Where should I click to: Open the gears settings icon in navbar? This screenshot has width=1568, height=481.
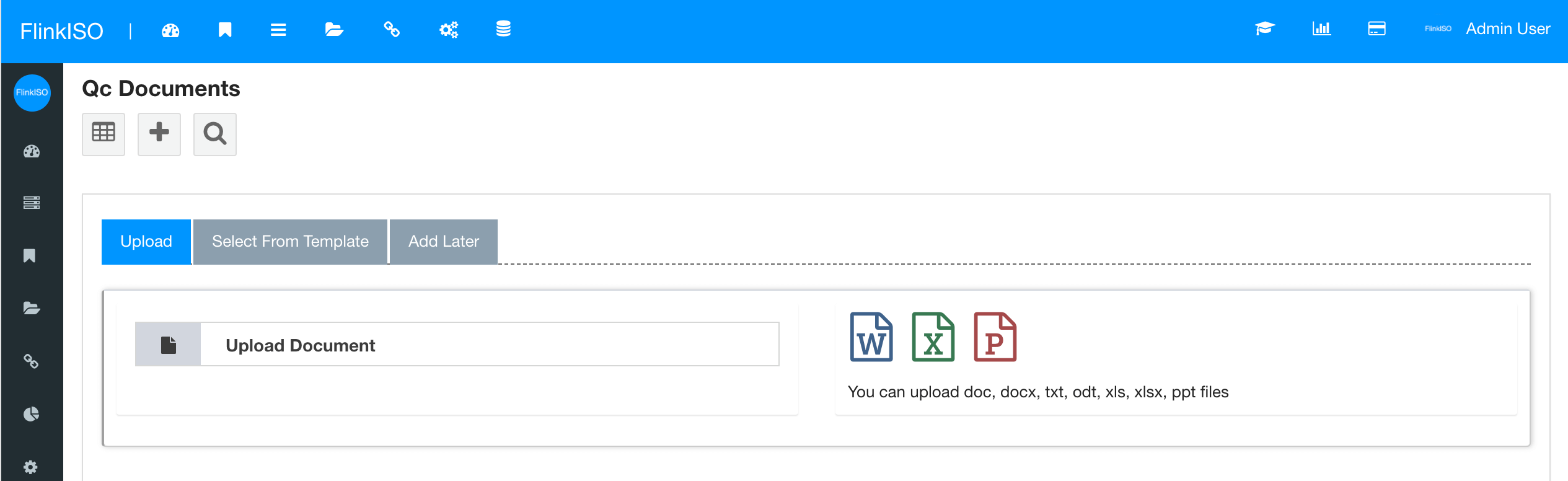point(449,30)
